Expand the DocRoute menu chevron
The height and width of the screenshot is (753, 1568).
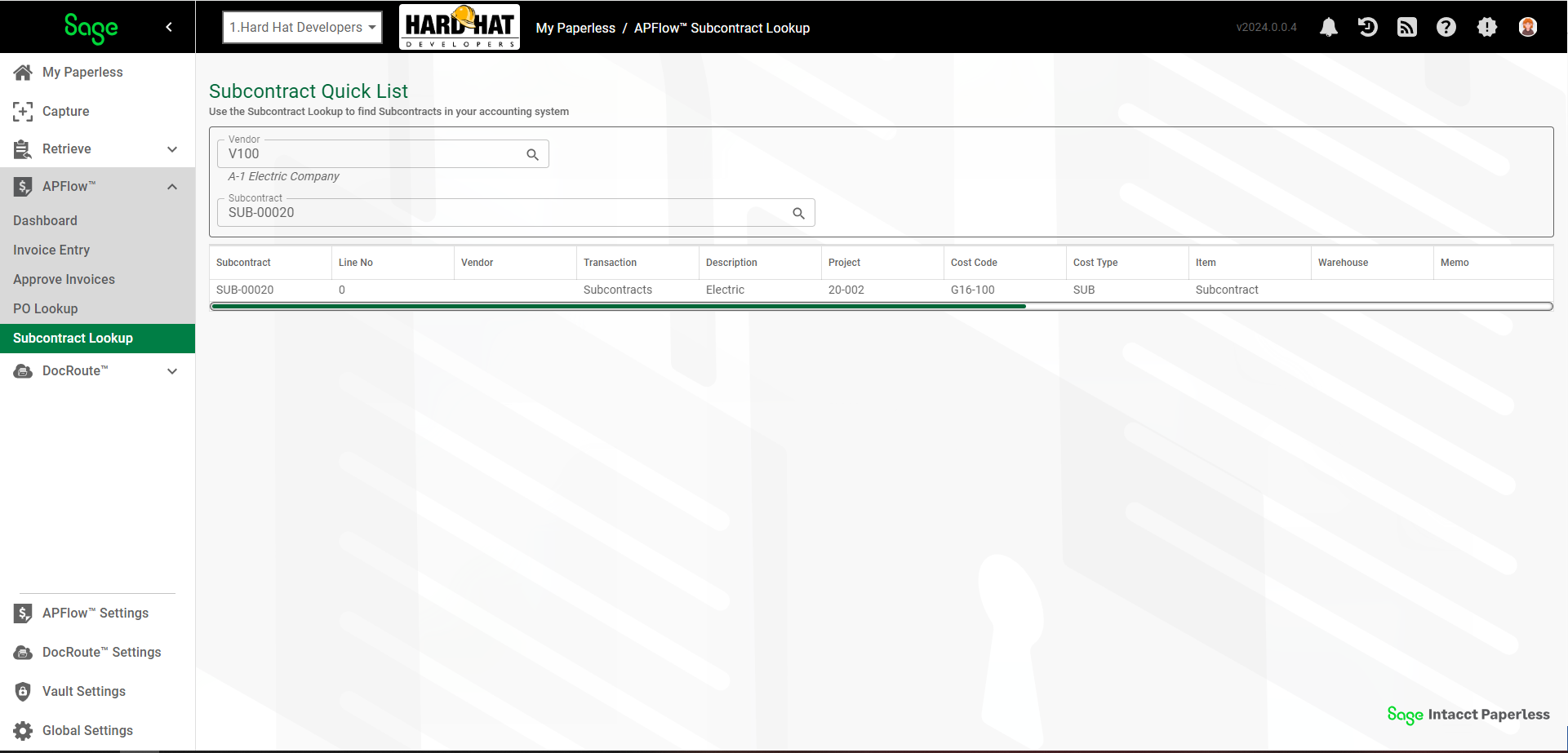pyautogui.click(x=172, y=371)
